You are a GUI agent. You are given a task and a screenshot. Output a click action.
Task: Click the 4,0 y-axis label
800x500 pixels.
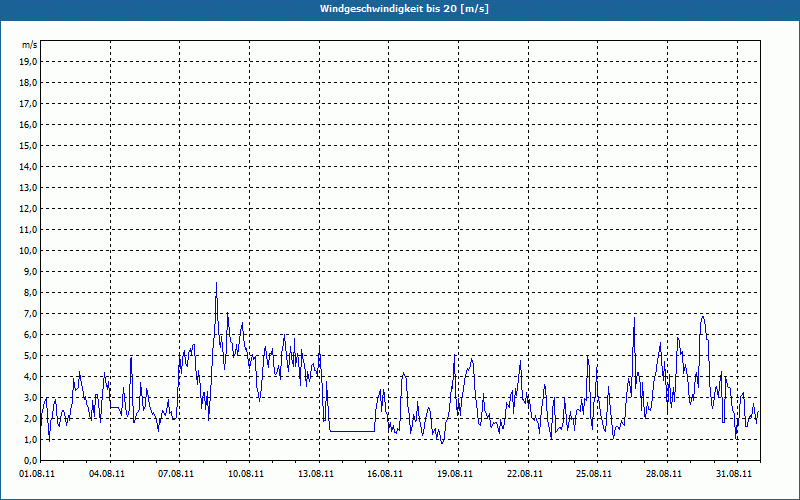click(x=30, y=377)
